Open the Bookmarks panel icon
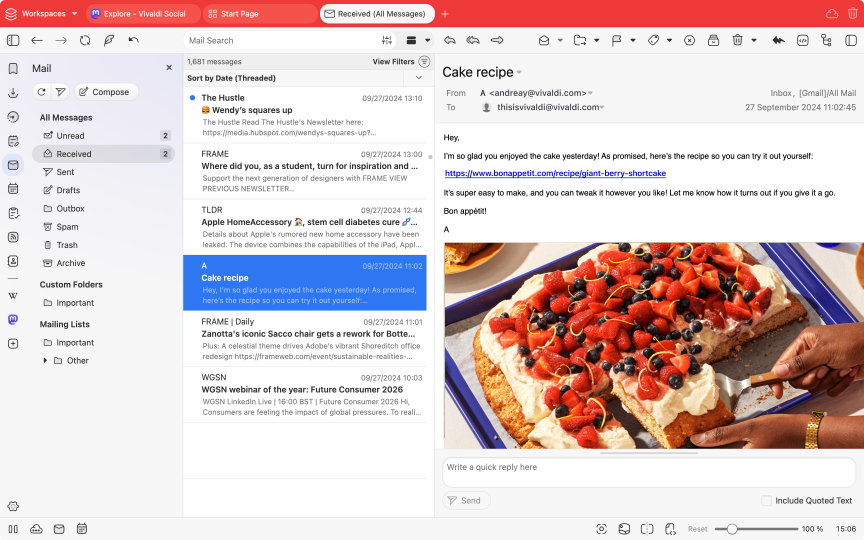The image size is (864, 540). tap(13, 69)
